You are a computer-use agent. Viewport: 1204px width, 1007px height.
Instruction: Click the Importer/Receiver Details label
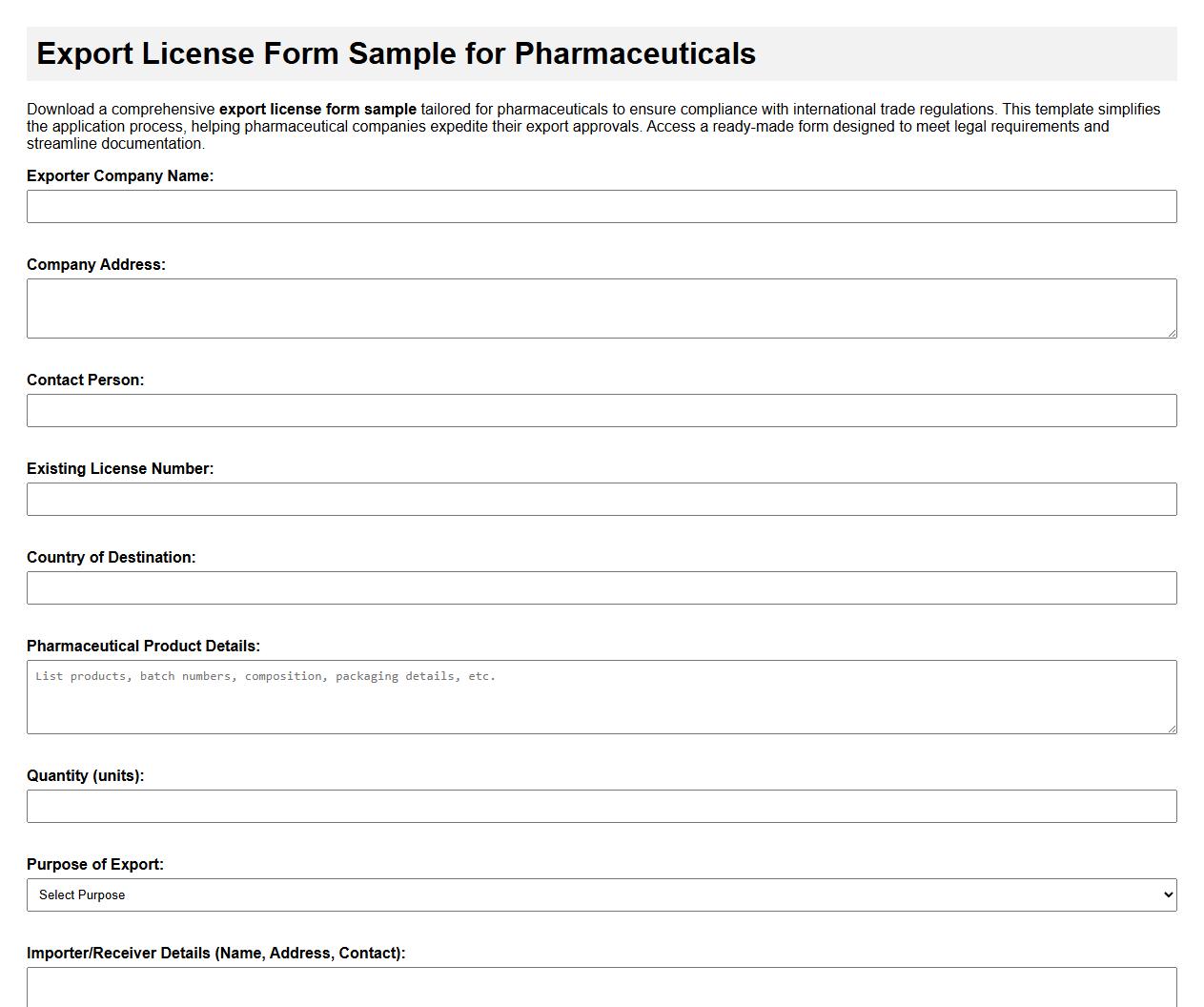click(x=216, y=953)
